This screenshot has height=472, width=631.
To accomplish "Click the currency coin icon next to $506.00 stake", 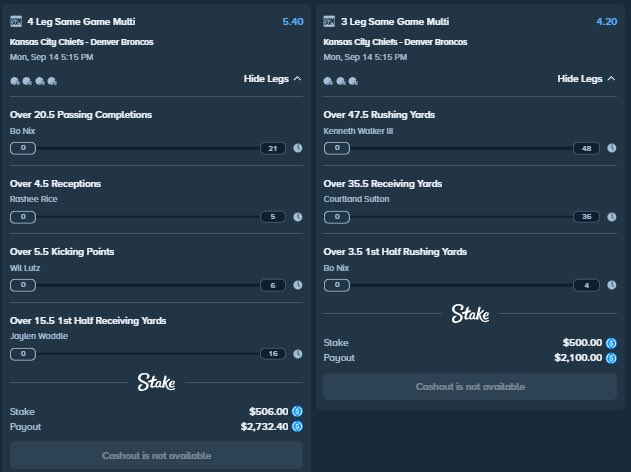I will 297,411.
